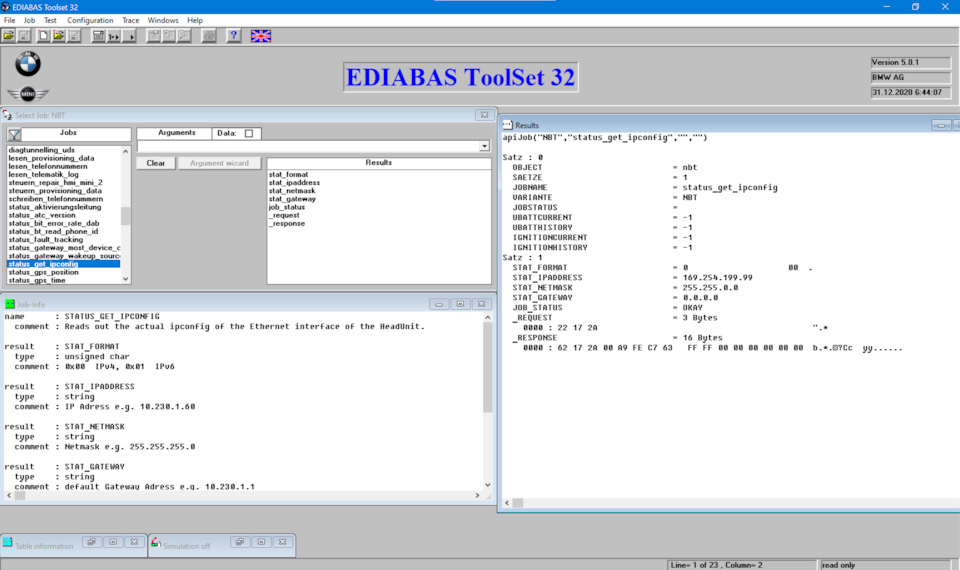Viewport: 960px width, 570px height.
Task: Click the window-shaped toolbar icon beside the 1 arrow button
Action: click(x=98, y=36)
